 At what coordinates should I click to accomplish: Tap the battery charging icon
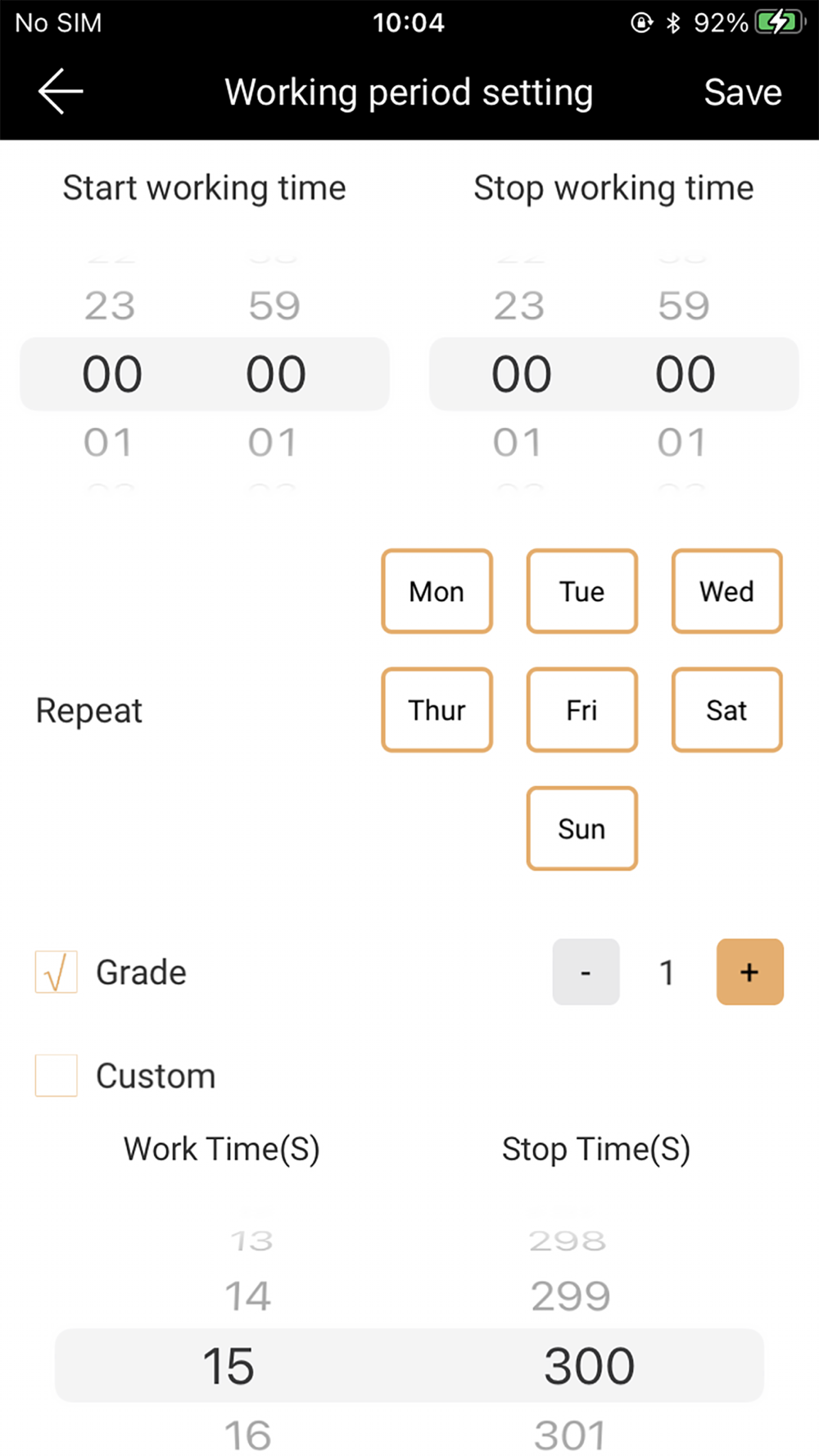tap(779, 22)
